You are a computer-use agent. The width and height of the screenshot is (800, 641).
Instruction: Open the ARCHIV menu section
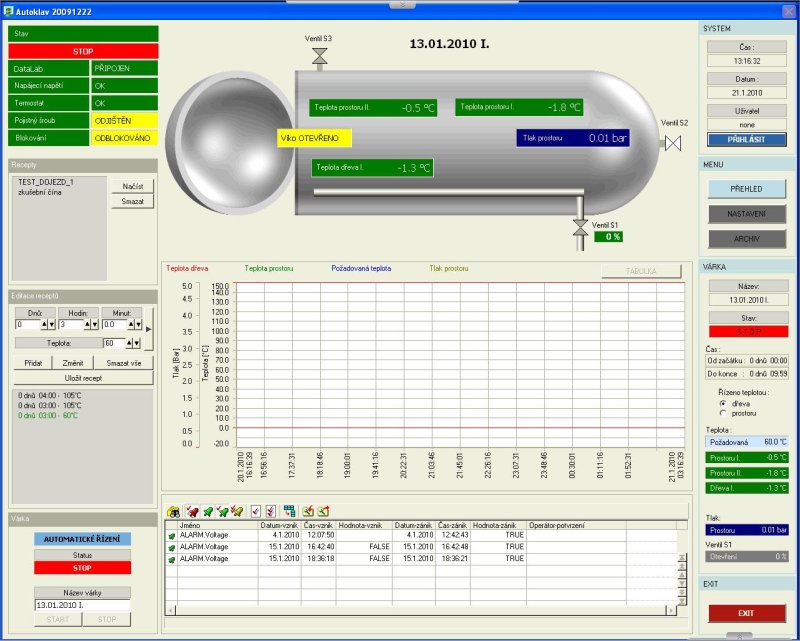click(747, 239)
